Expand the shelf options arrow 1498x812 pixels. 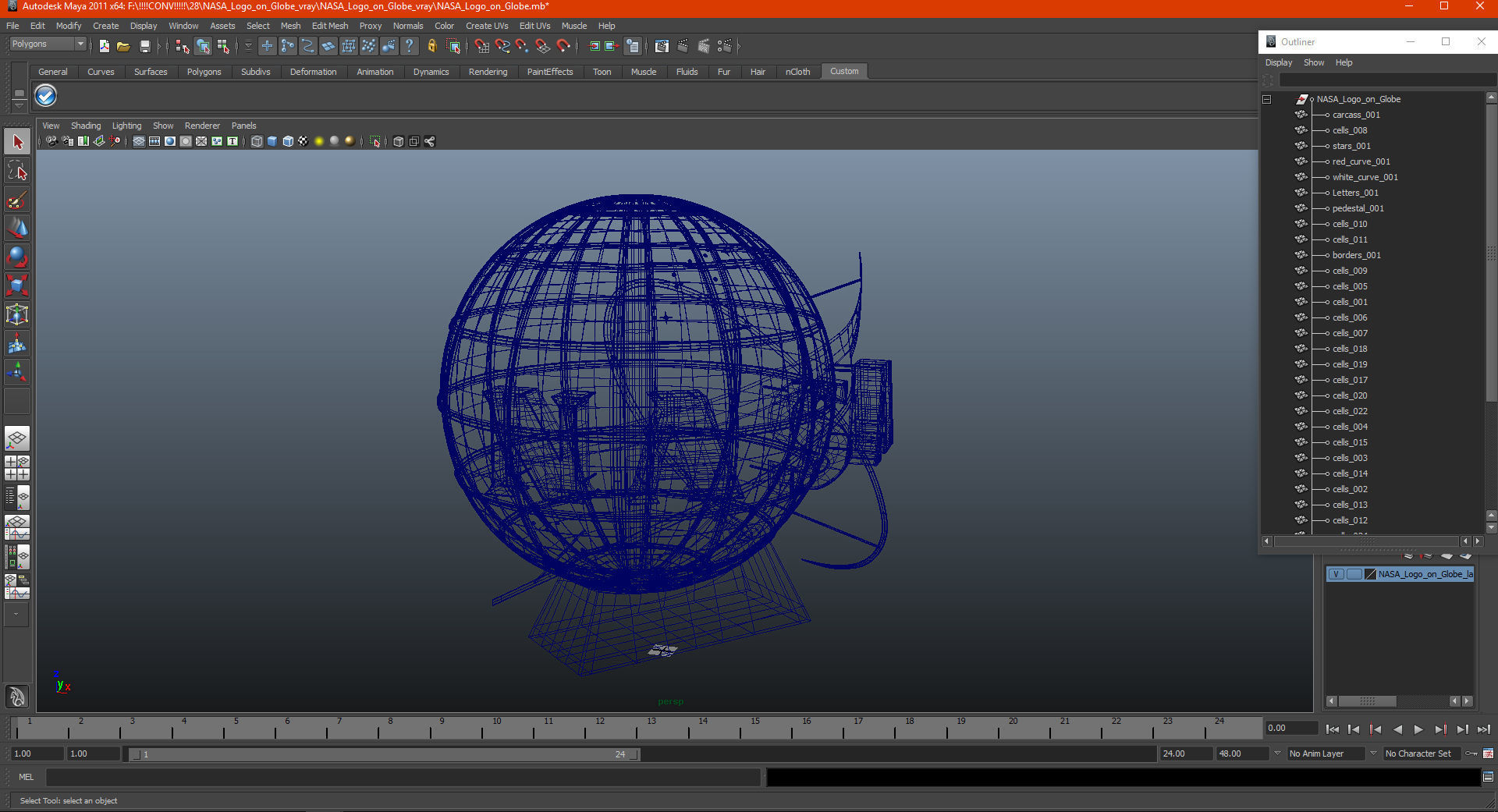tap(20, 106)
